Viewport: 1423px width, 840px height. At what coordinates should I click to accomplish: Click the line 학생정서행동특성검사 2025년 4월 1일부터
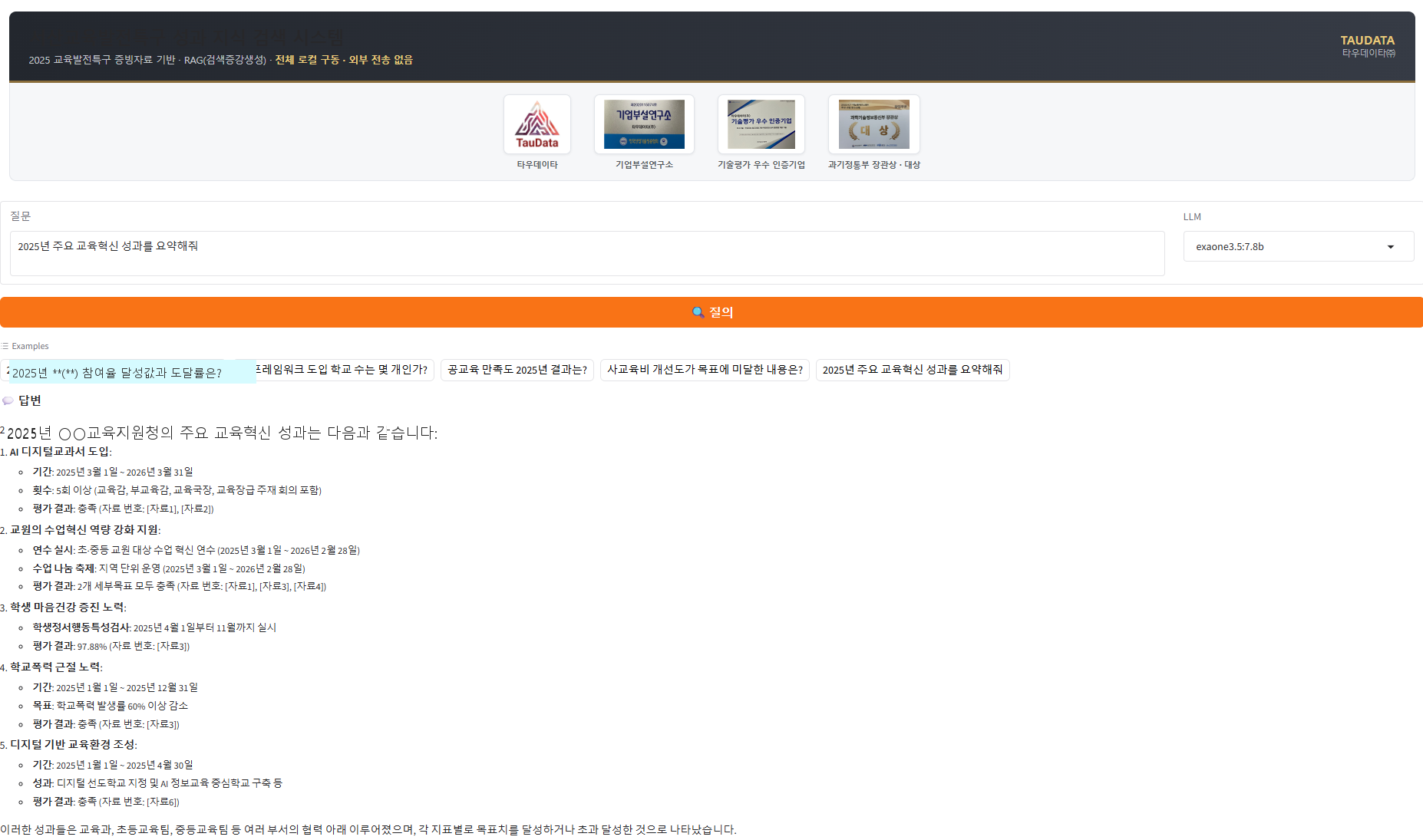154,628
